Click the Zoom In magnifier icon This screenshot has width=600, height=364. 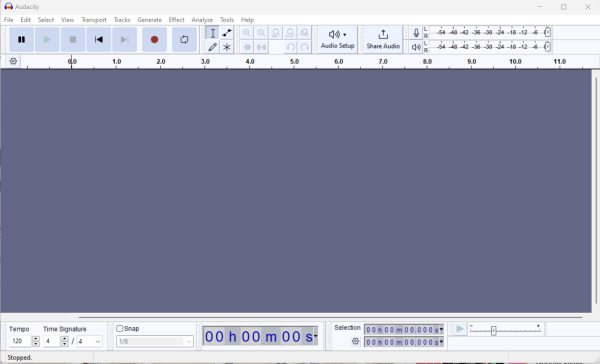[247, 33]
